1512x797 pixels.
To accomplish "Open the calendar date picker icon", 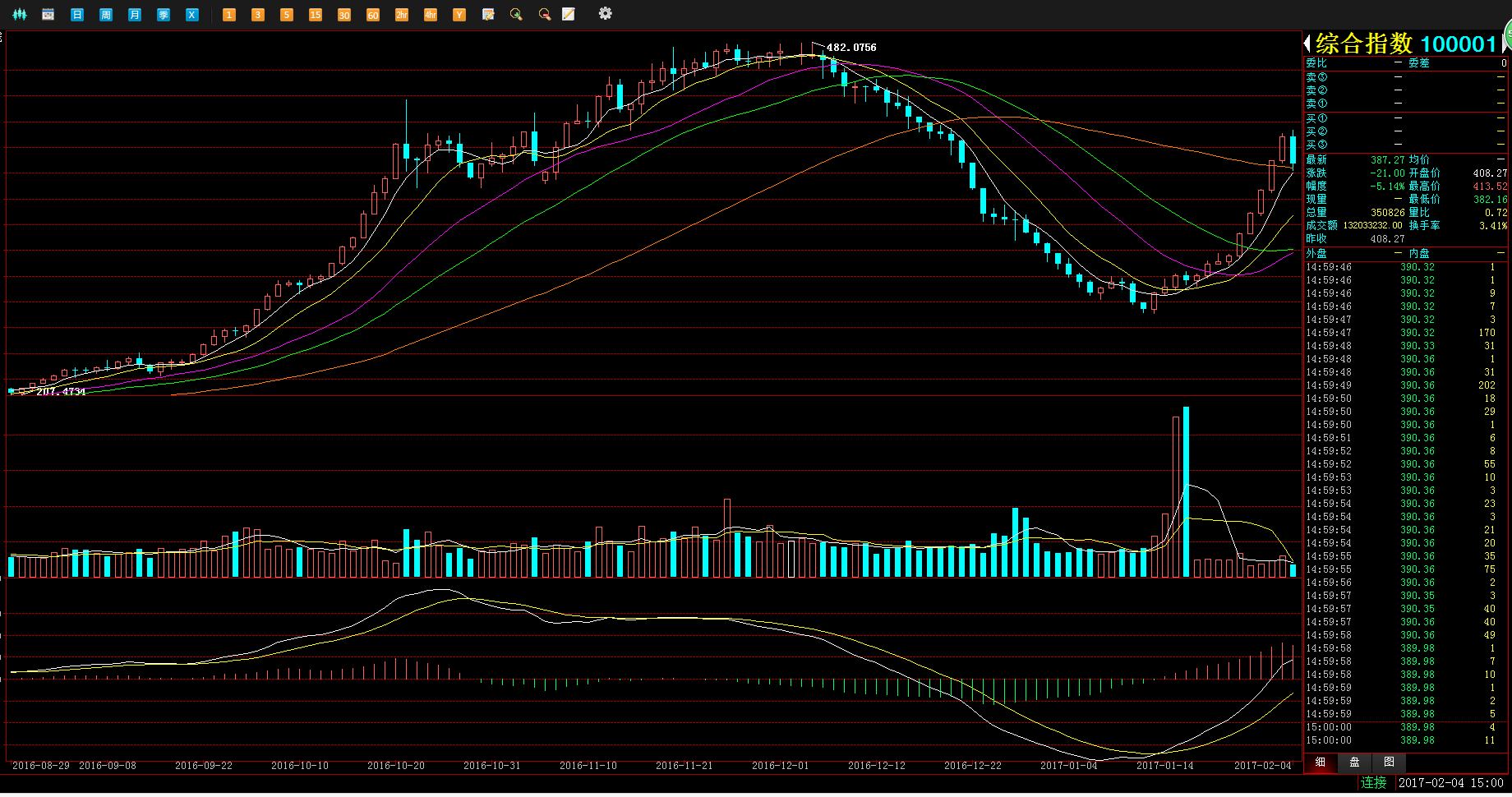I will [48, 14].
